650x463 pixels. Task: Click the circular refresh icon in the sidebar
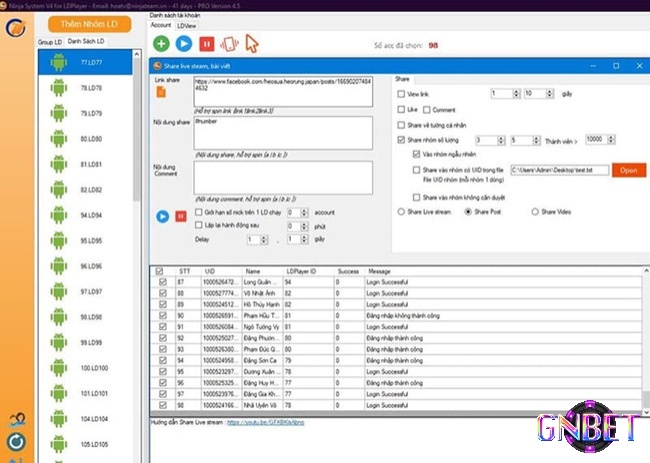[16, 442]
